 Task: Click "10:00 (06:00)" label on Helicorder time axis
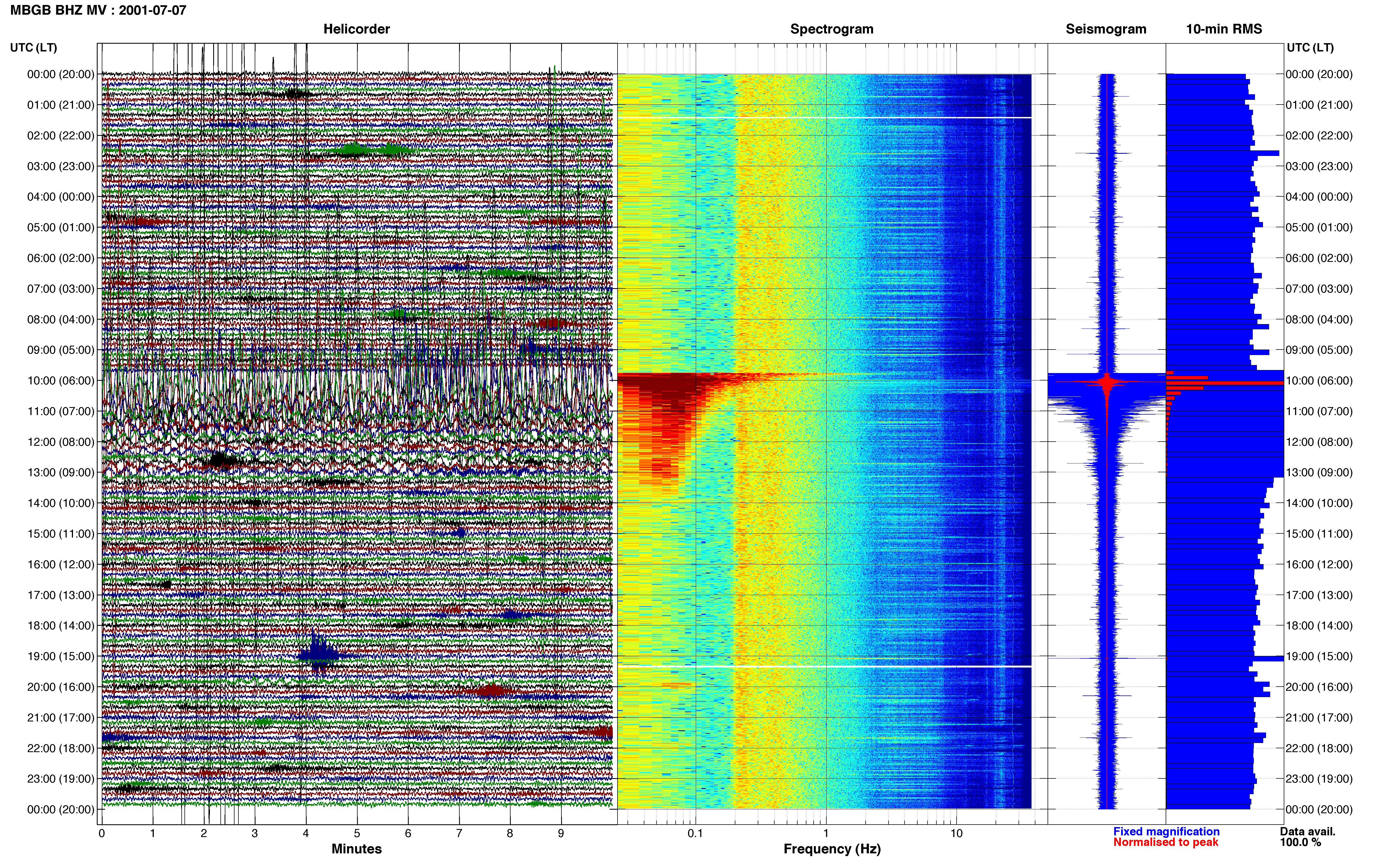61,380
